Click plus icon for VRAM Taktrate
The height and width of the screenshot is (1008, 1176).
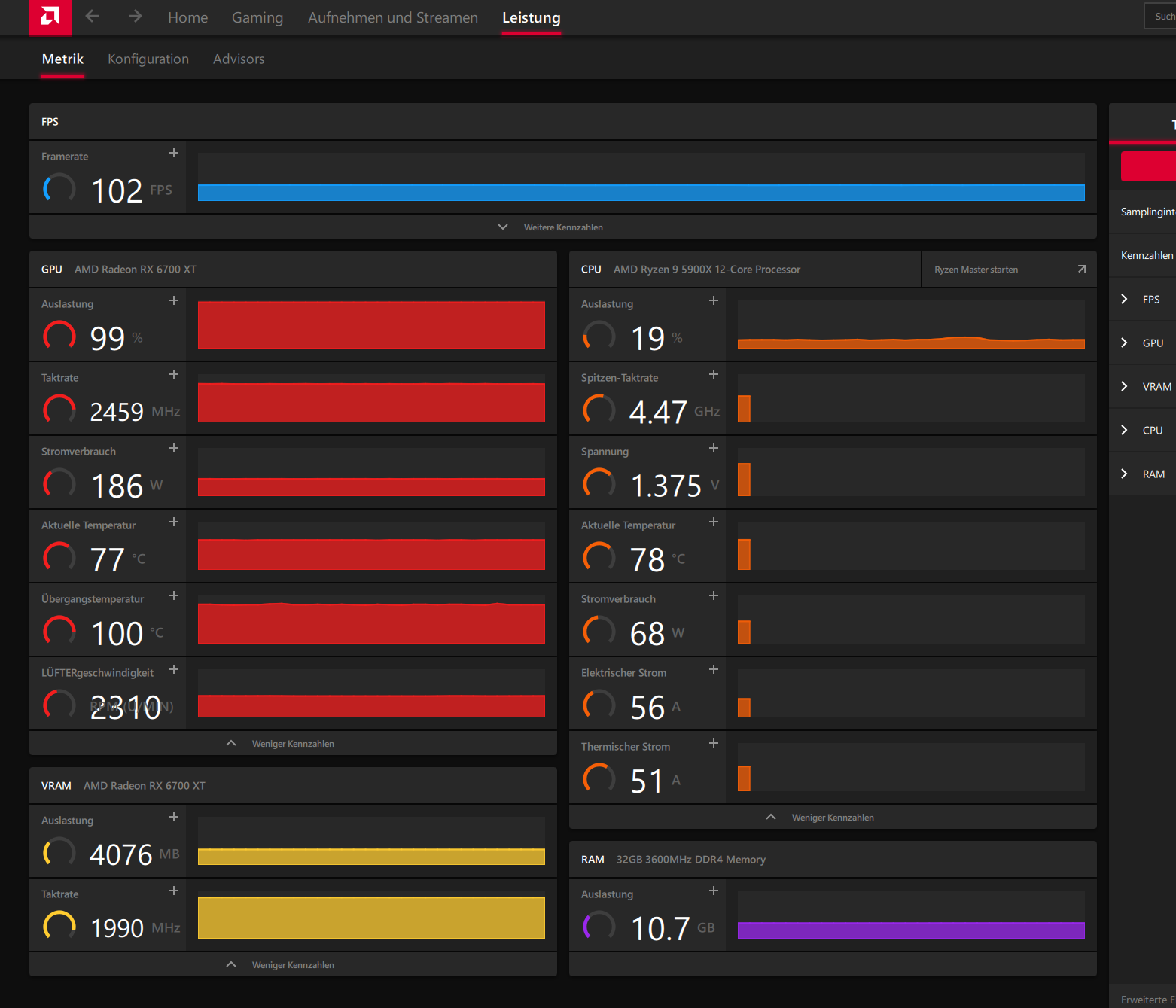coord(174,891)
